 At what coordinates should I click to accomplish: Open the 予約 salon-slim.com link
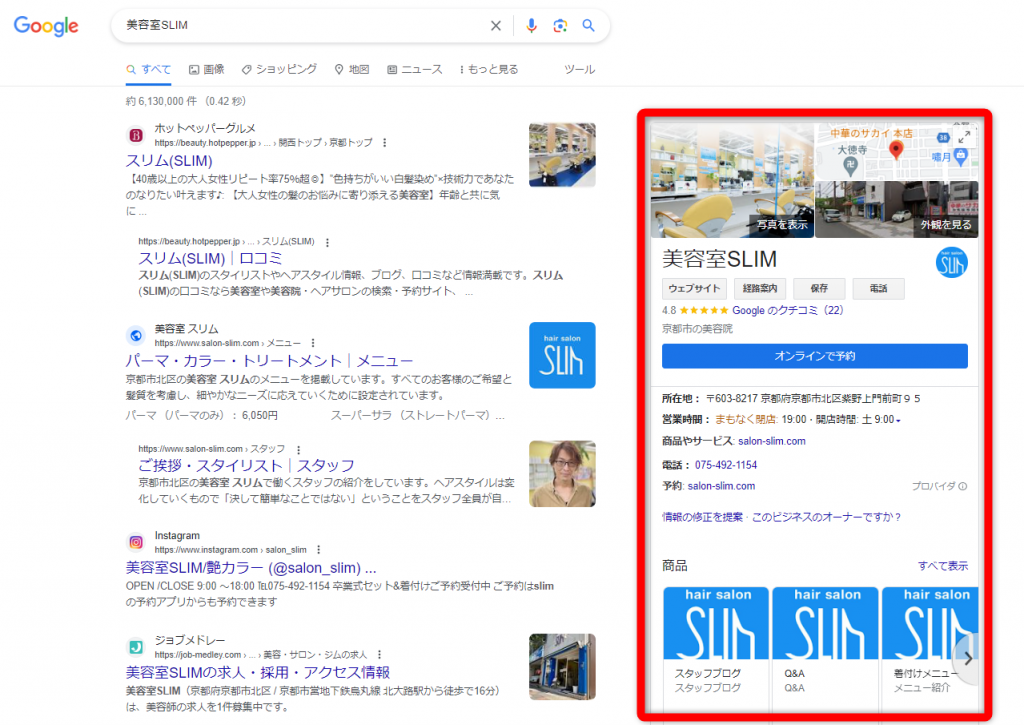[x=721, y=486]
